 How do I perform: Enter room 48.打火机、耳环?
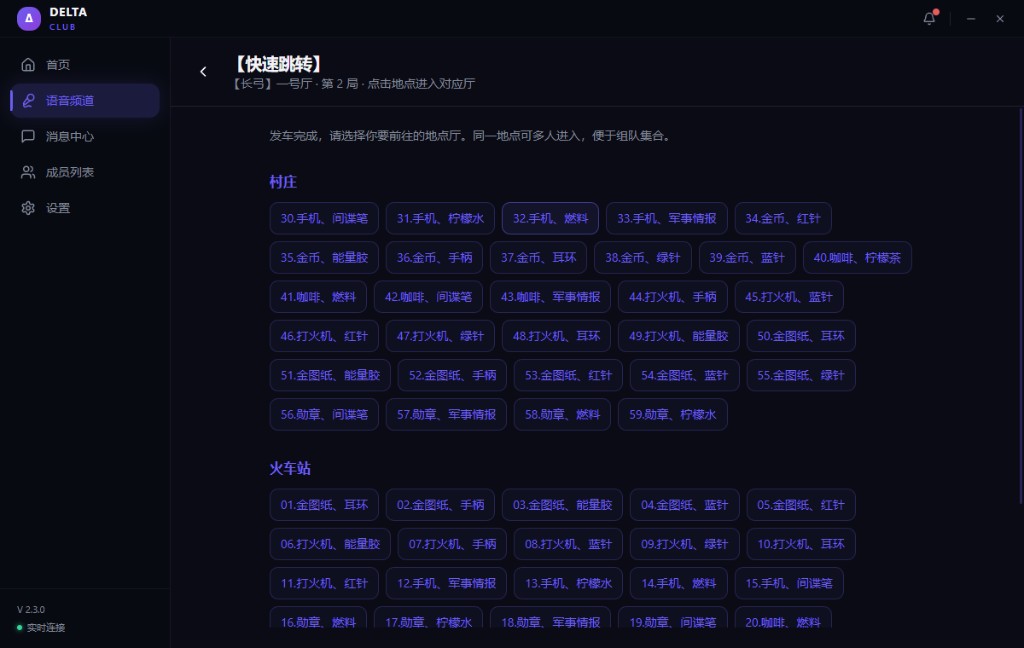pos(556,336)
